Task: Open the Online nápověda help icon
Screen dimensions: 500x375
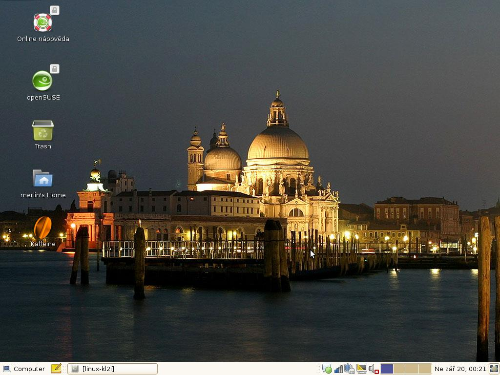Action: pos(43,23)
